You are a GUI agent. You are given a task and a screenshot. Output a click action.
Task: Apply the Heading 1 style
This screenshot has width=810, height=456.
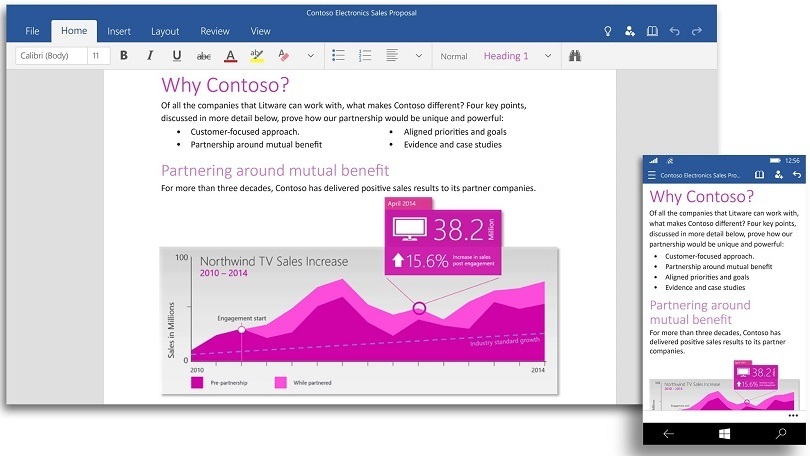[506, 56]
